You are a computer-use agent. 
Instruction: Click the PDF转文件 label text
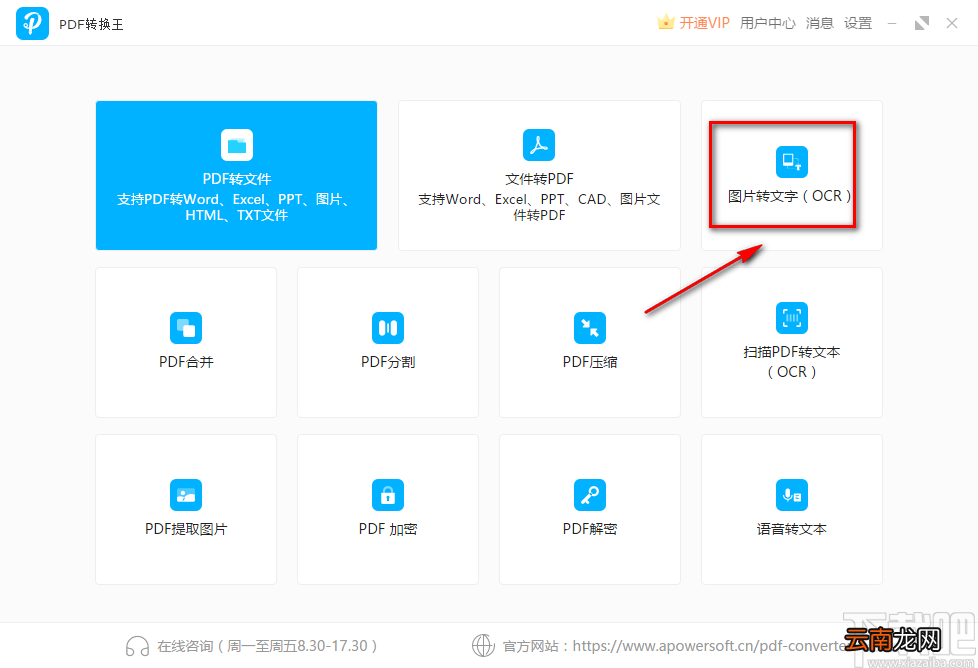point(236,179)
